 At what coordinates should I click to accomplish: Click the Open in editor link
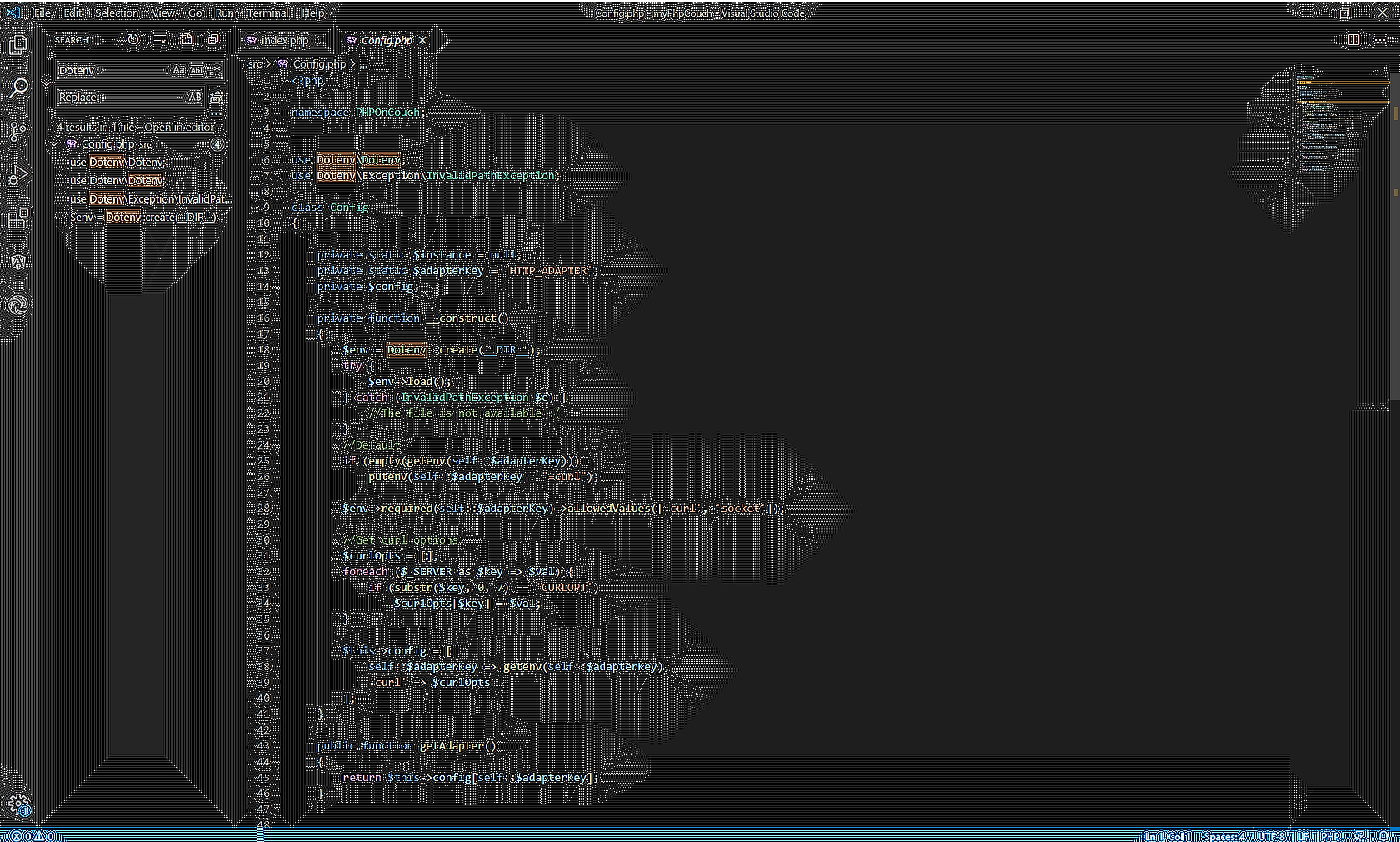178,127
